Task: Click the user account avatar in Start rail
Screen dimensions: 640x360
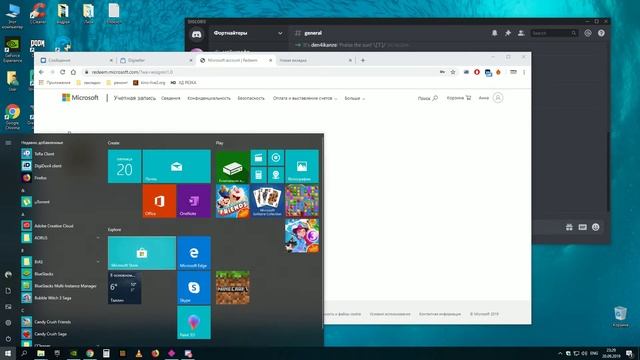Action: [x=8, y=274]
